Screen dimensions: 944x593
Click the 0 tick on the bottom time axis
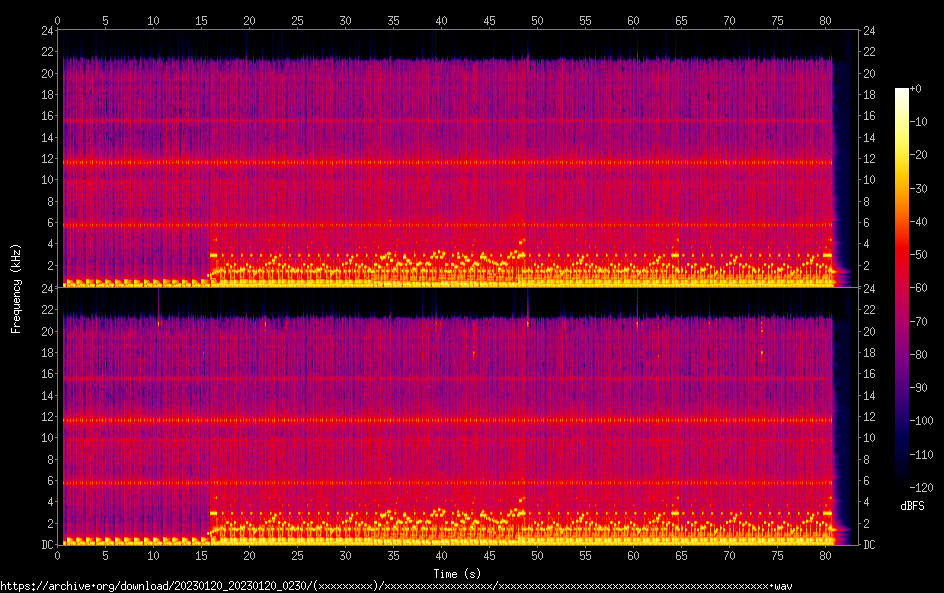pos(58,554)
